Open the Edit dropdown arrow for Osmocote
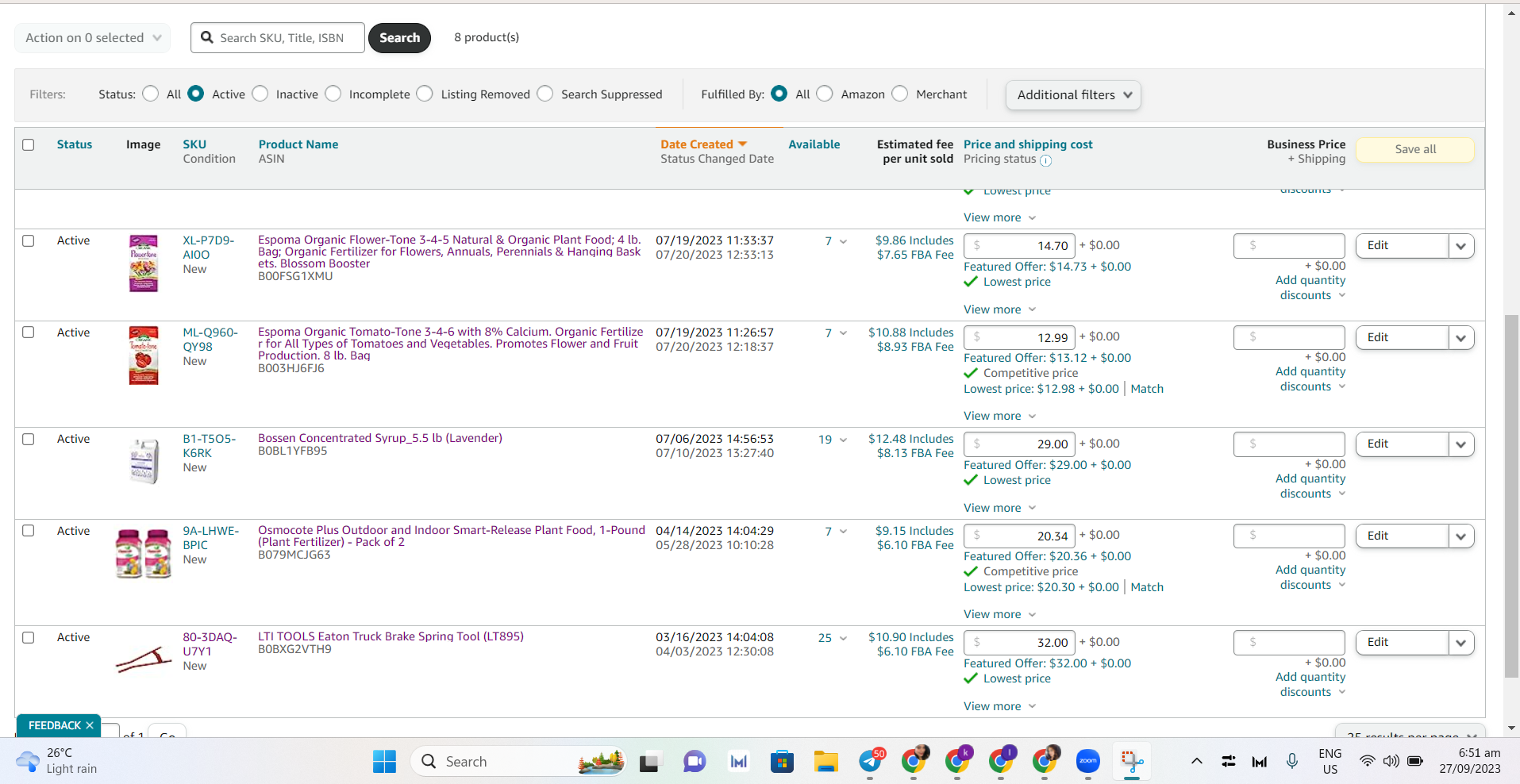 point(1461,536)
